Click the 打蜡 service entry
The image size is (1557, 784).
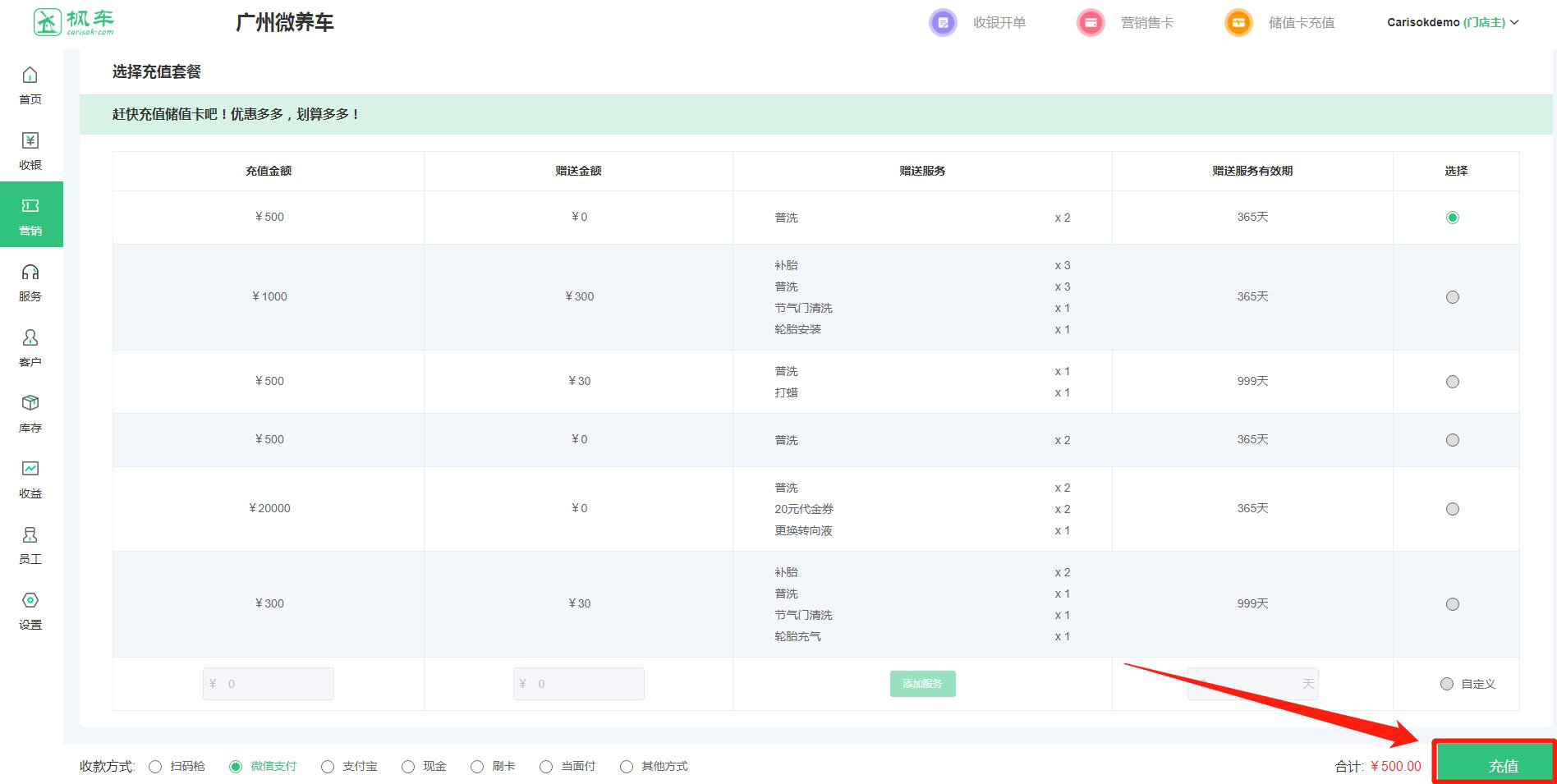[x=786, y=392]
